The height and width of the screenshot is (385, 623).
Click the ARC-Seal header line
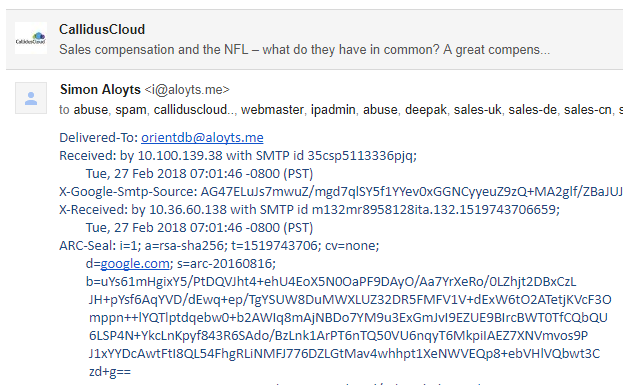219,246
